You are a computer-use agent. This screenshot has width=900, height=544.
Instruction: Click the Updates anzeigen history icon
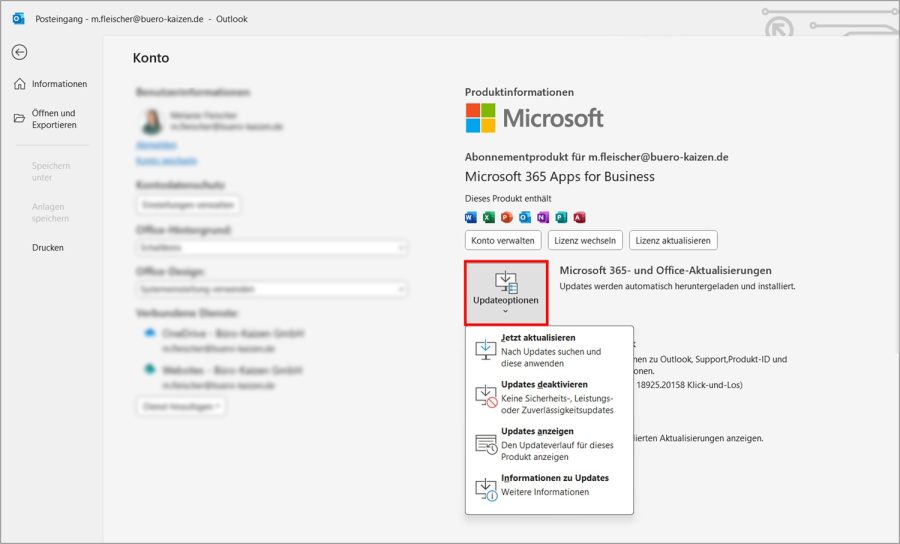(x=486, y=444)
